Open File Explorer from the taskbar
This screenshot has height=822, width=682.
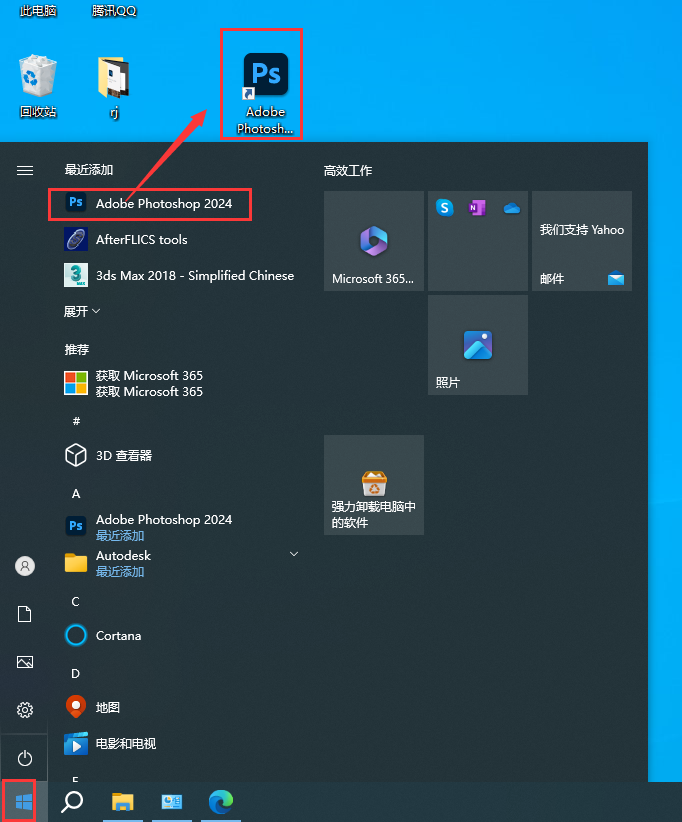(x=123, y=801)
